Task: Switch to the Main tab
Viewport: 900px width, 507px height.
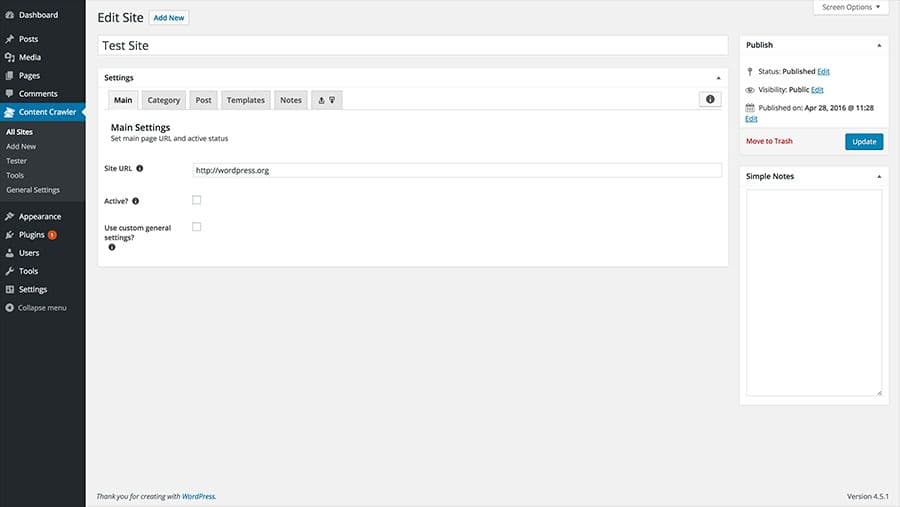Action: click(x=123, y=100)
